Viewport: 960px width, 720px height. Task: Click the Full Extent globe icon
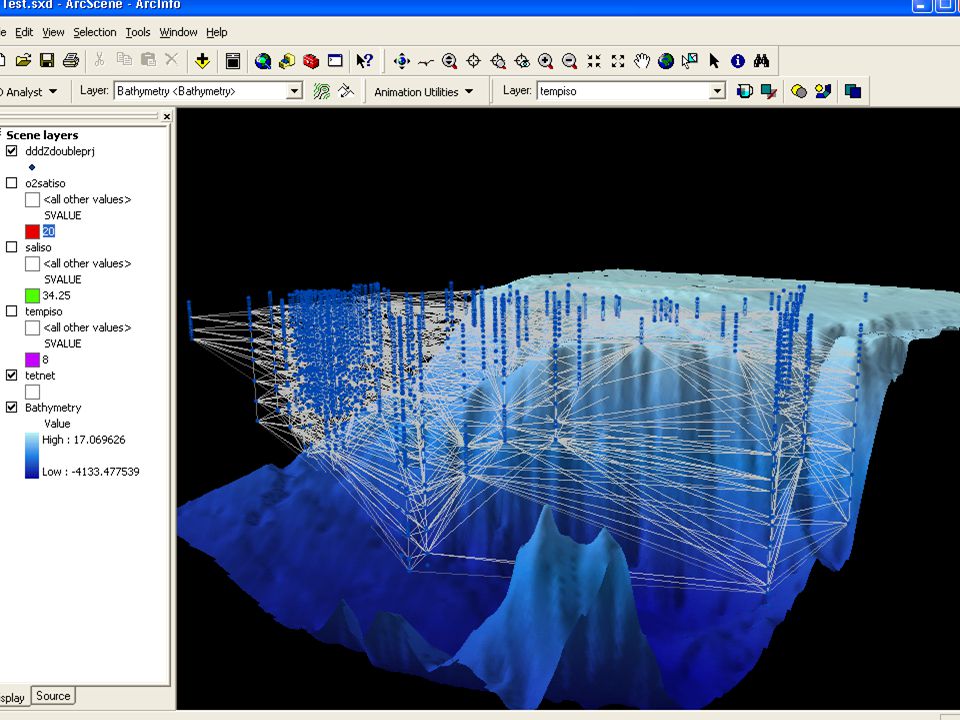click(x=666, y=61)
